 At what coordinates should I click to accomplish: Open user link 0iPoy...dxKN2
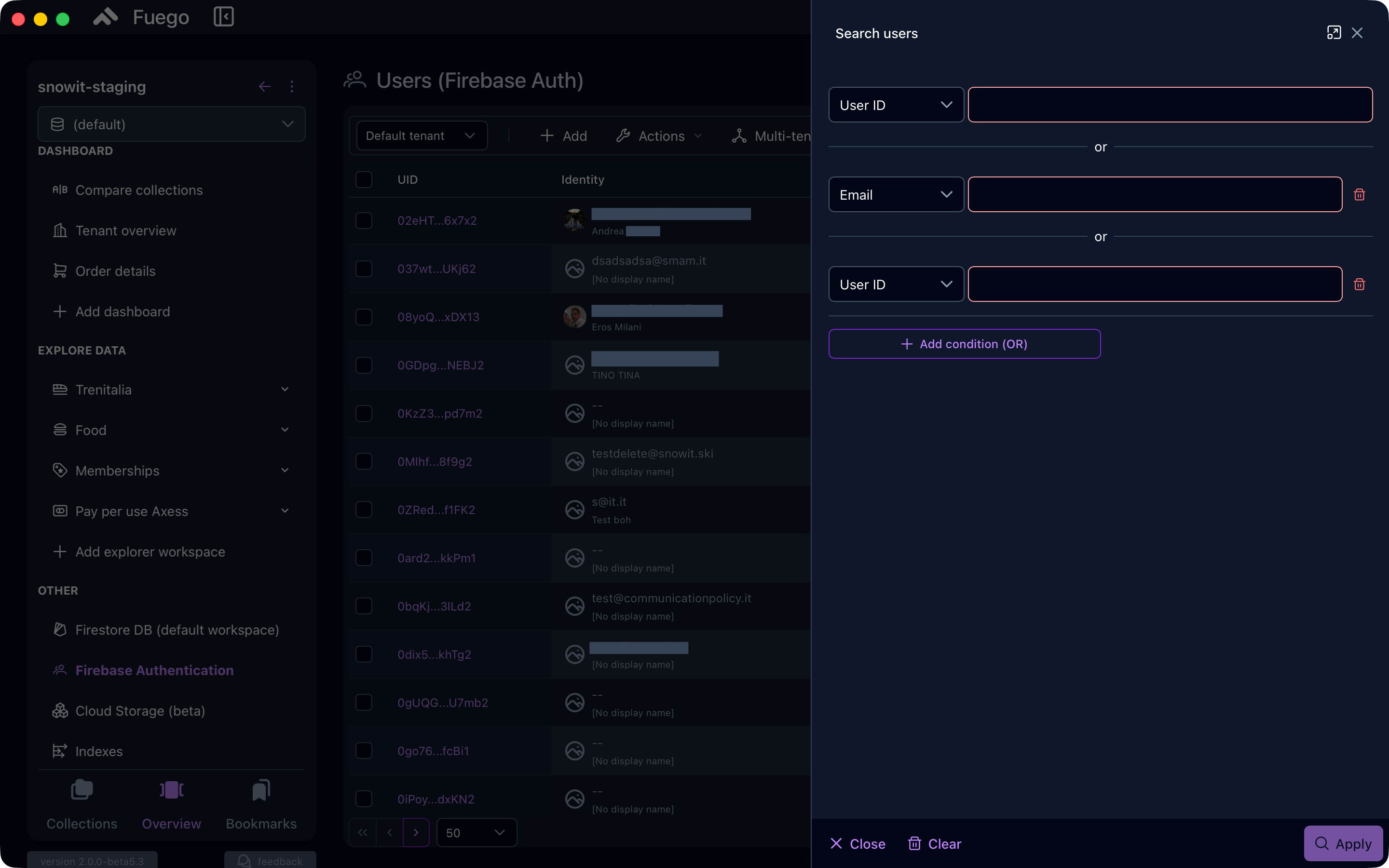point(436,799)
